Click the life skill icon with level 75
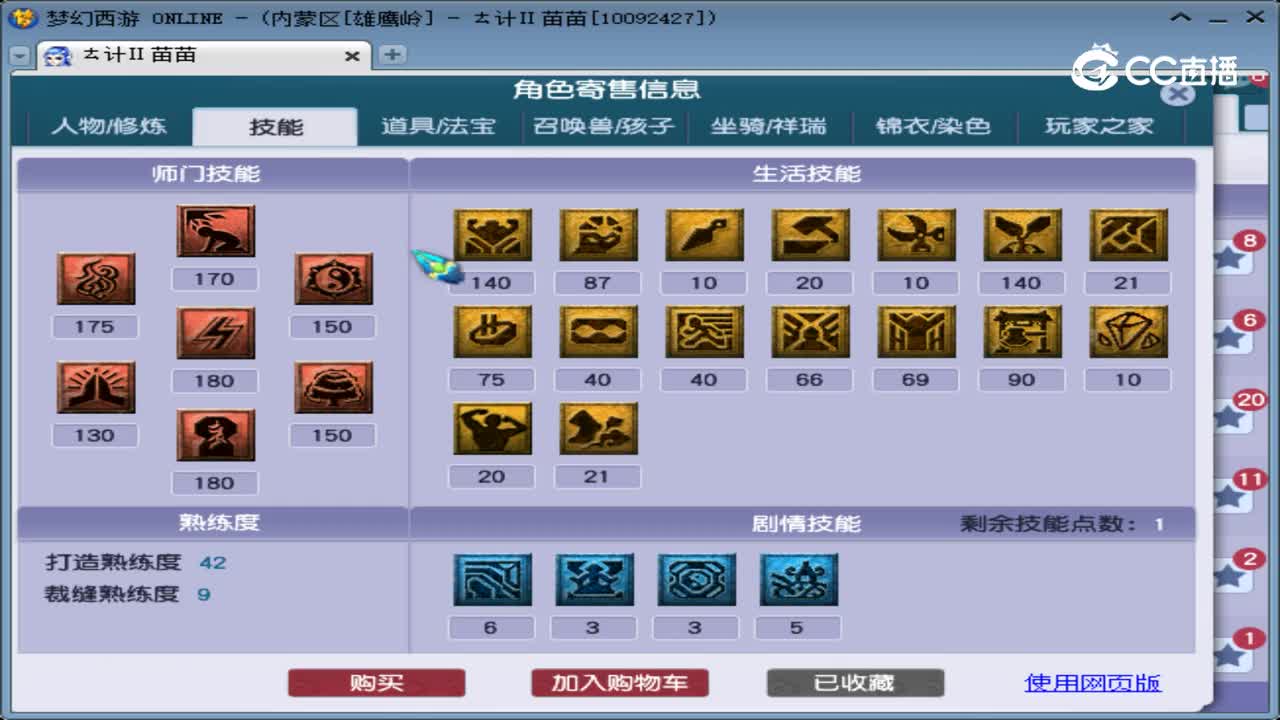Viewport: 1280px width, 720px height. (x=492, y=332)
